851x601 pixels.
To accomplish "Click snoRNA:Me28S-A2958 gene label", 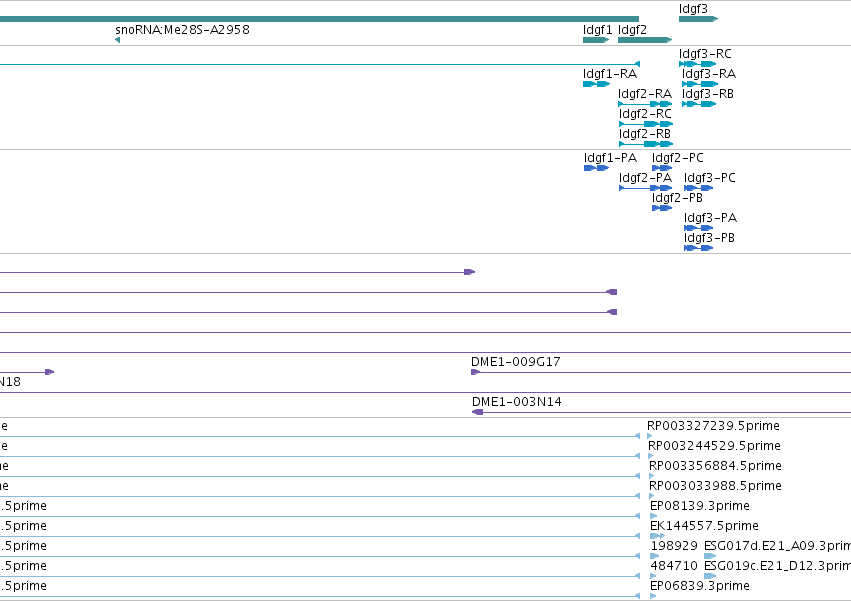I will coord(182,30).
